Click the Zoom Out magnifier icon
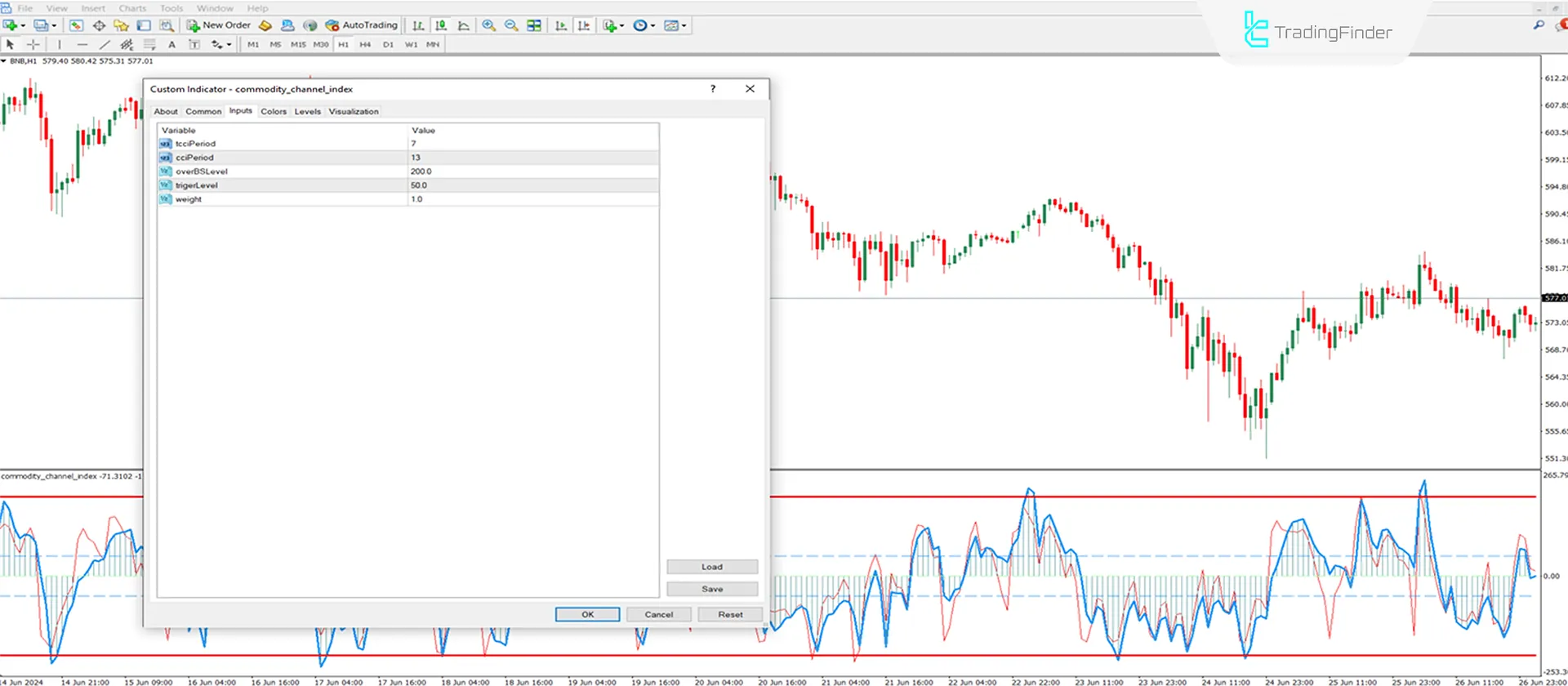The width and height of the screenshot is (1568, 686). point(511,25)
